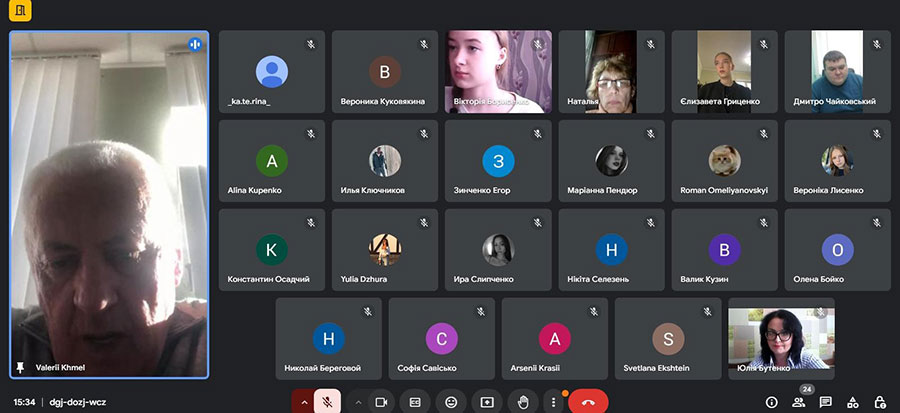Image resolution: width=900 pixels, height=413 pixels.
Task: Expand audio settings arrow beside microphone
Action: point(303,401)
